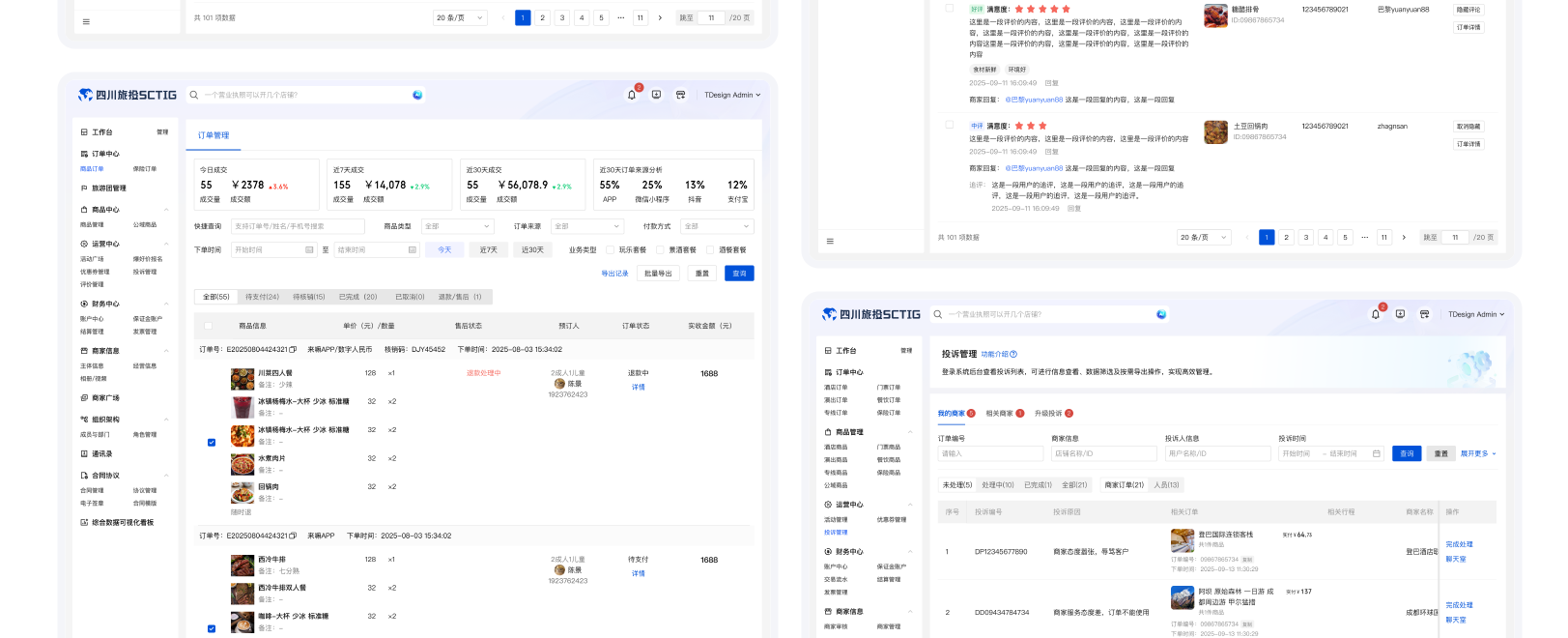Viewport: 1568px width, 638px height.
Task: Open the 导出记录 link
Action: coord(614,274)
